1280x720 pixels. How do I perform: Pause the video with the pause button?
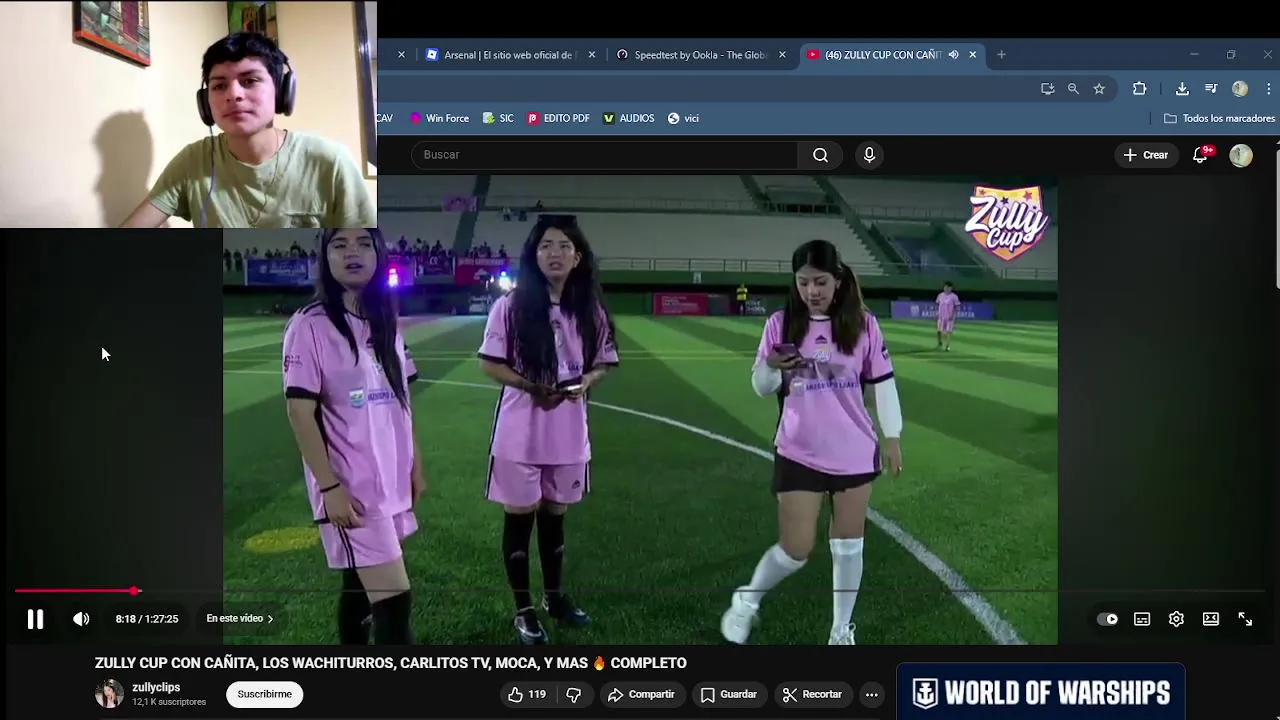coord(35,619)
